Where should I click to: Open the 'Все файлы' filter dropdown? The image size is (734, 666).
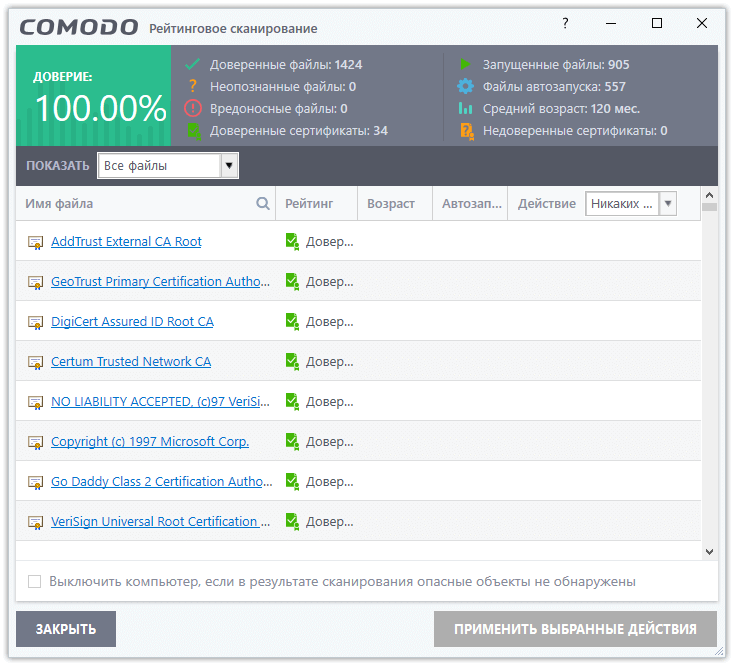[x=168, y=165]
